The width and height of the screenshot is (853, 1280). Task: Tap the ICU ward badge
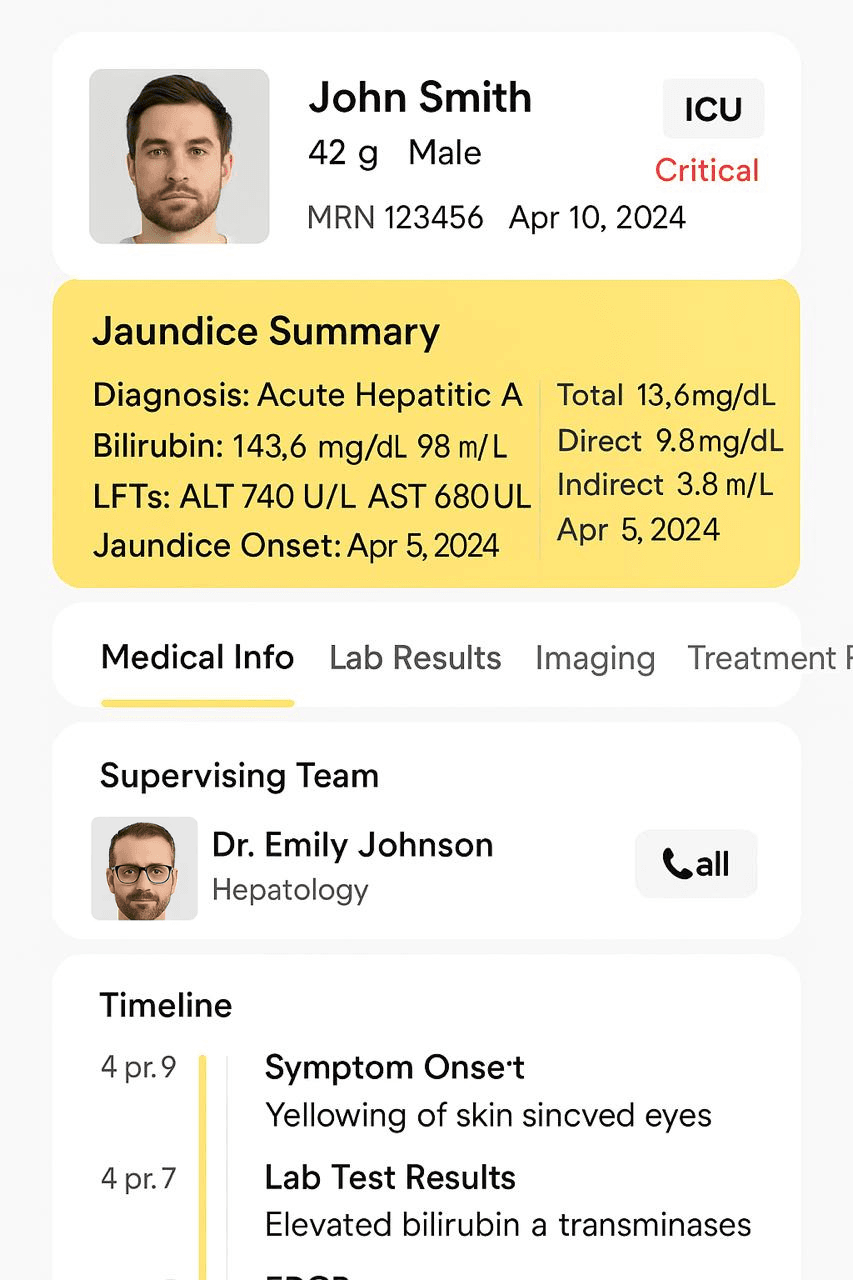(713, 109)
